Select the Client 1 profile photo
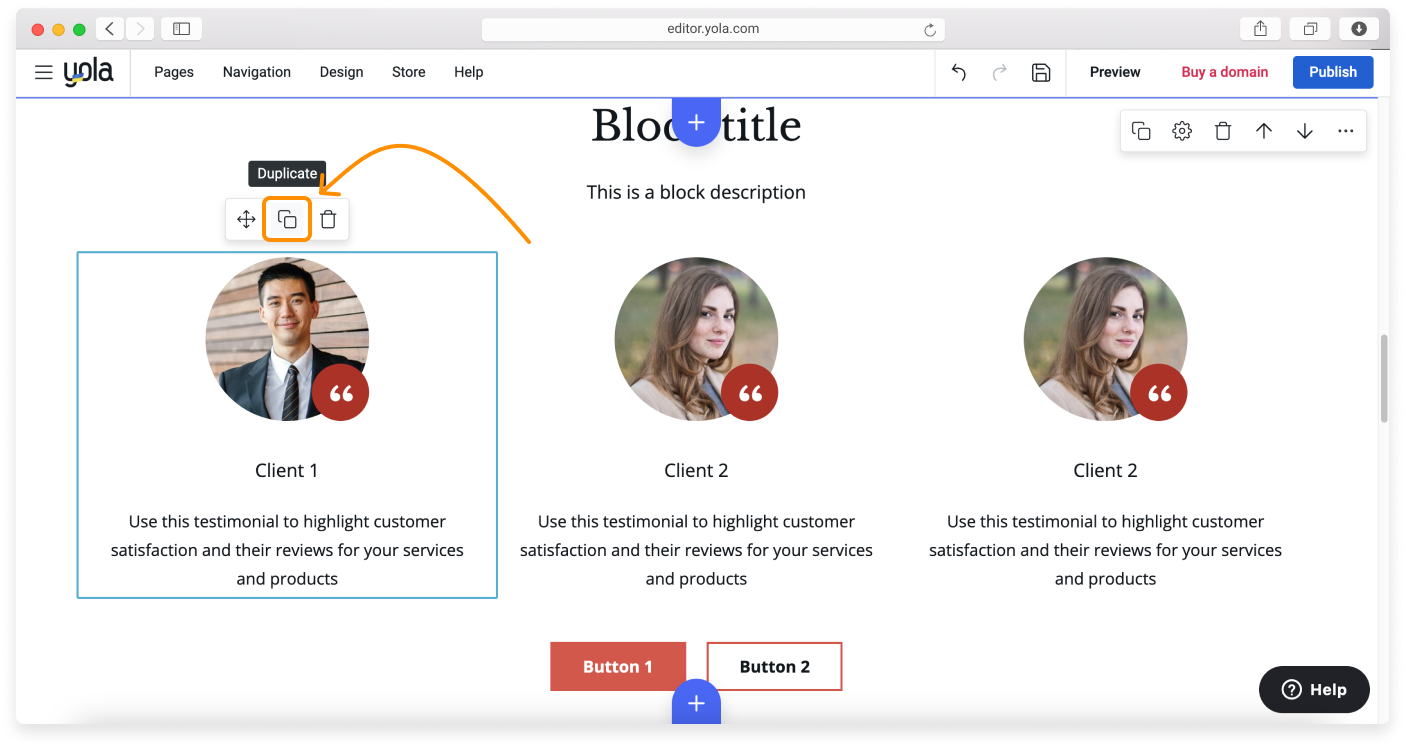This screenshot has height=748, width=1406. pyautogui.click(x=287, y=338)
